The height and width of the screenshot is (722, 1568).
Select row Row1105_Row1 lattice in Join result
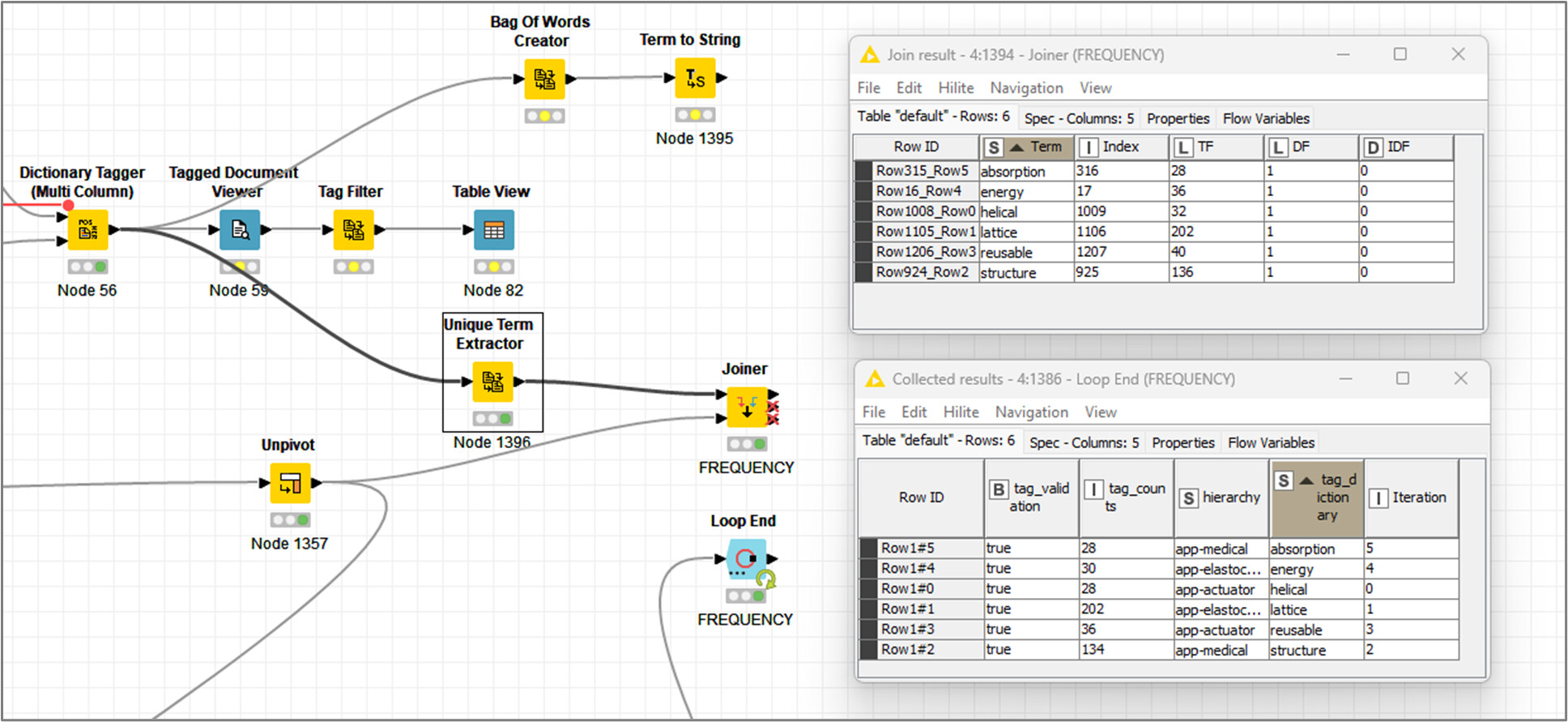(925, 232)
